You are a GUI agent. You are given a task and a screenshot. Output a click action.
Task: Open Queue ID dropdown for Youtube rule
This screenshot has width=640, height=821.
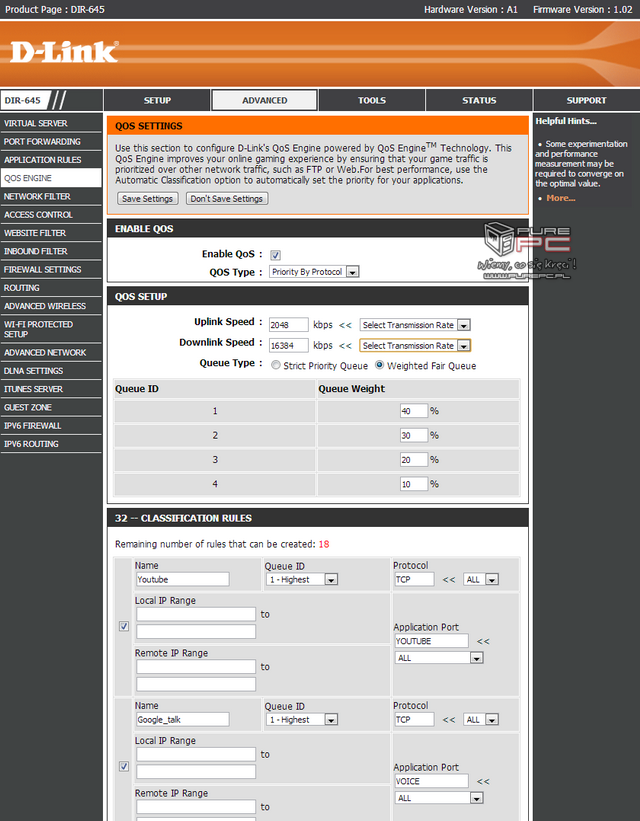click(x=302, y=579)
